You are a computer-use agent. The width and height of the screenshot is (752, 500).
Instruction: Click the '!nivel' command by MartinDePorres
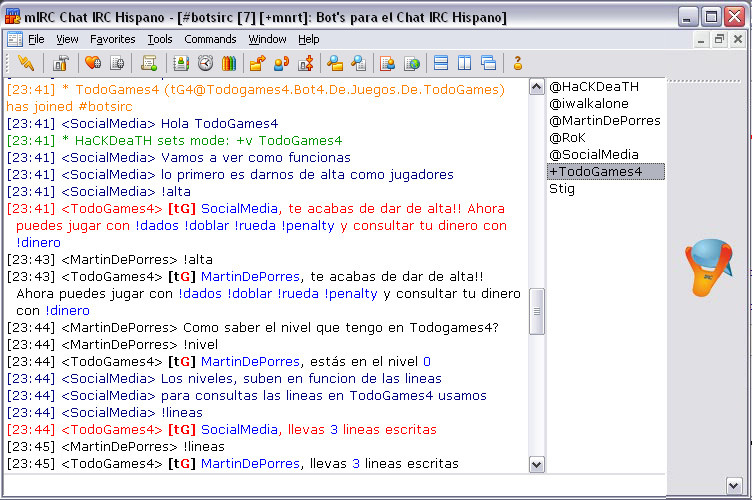click(x=200, y=345)
